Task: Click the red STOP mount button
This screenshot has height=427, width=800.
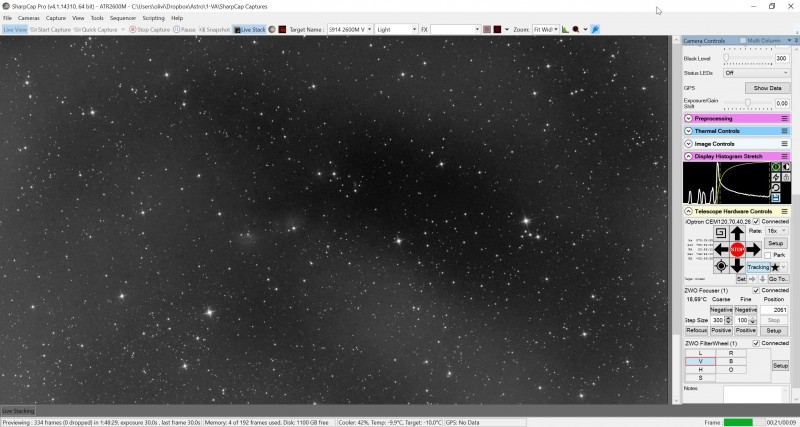Action: pos(737,249)
